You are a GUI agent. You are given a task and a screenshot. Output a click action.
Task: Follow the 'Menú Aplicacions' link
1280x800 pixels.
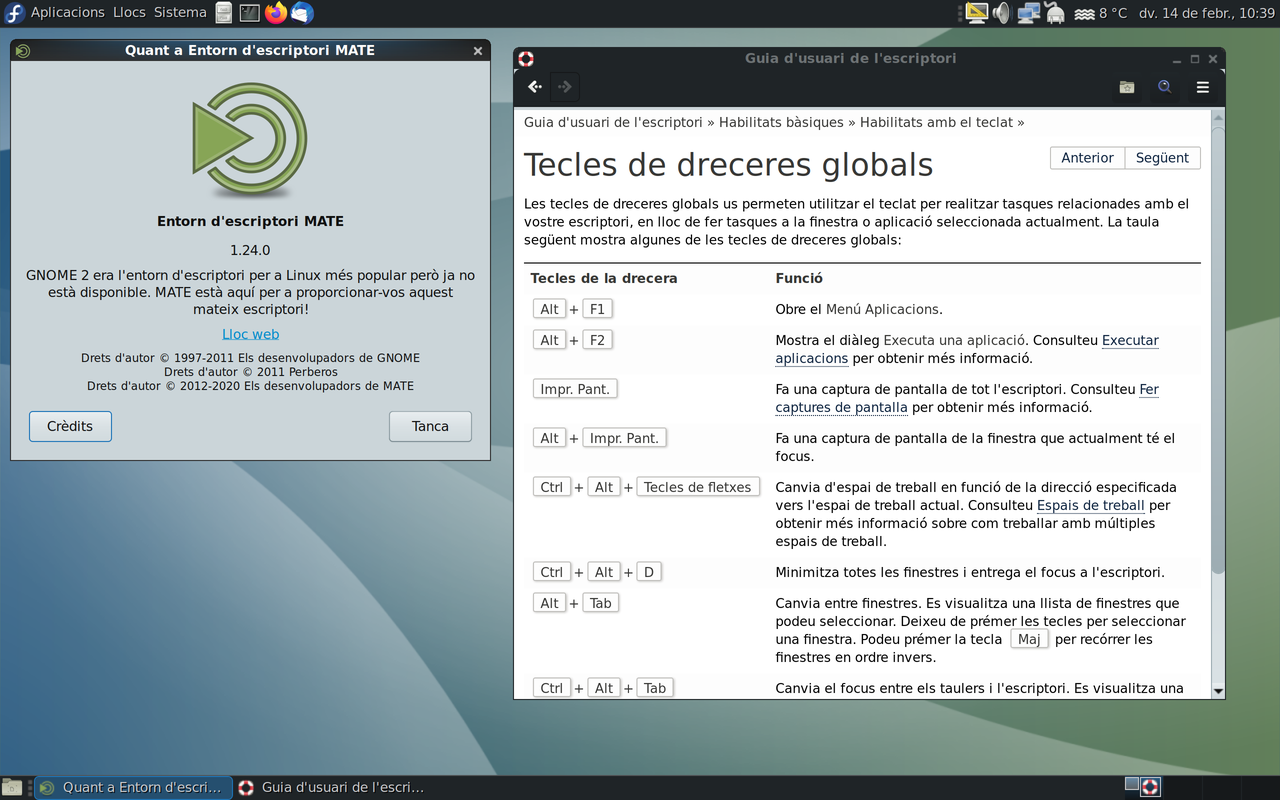pyautogui.click(x=882, y=309)
